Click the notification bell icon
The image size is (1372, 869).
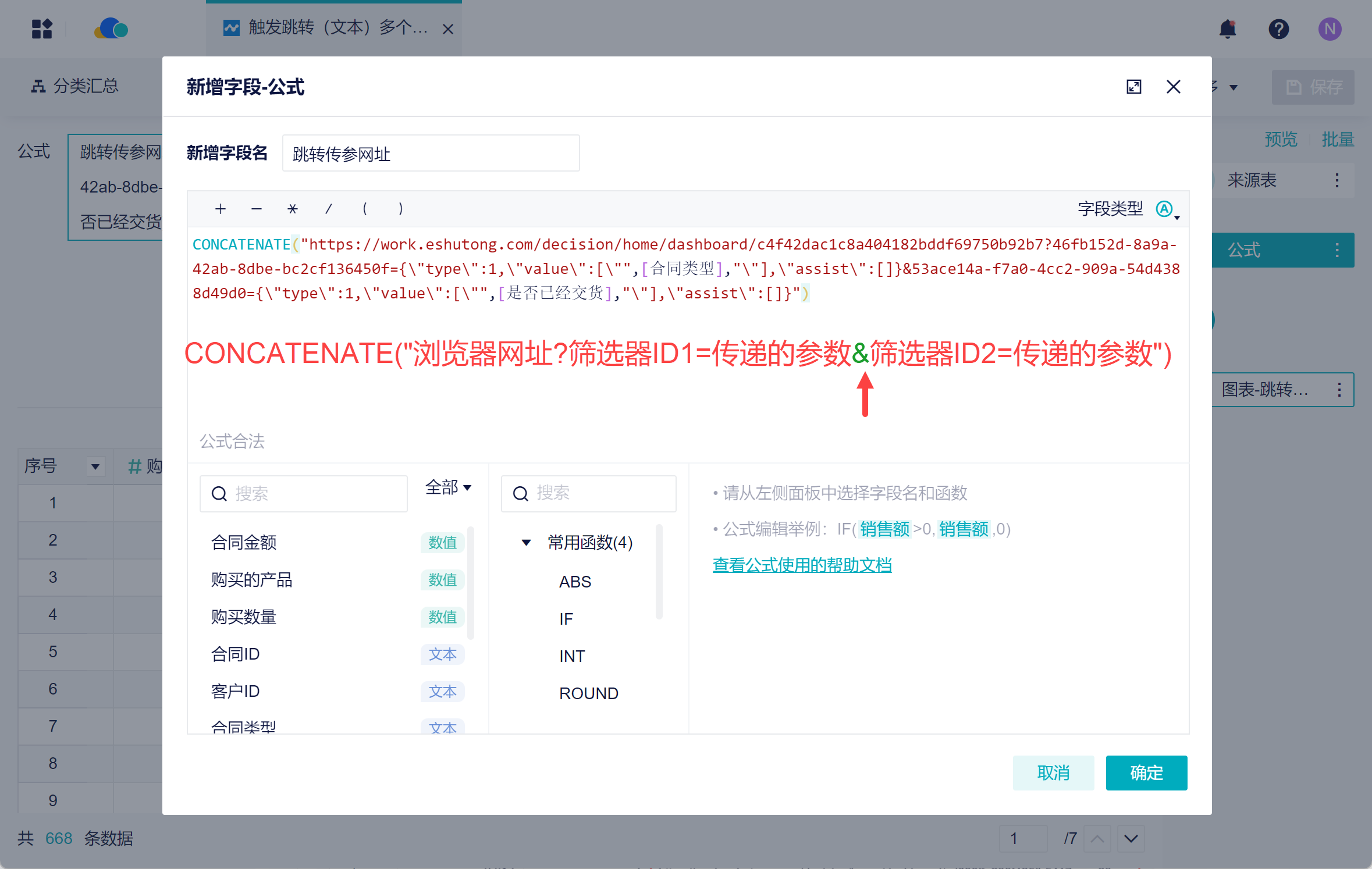pyautogui.click(x=1227, y=29)
